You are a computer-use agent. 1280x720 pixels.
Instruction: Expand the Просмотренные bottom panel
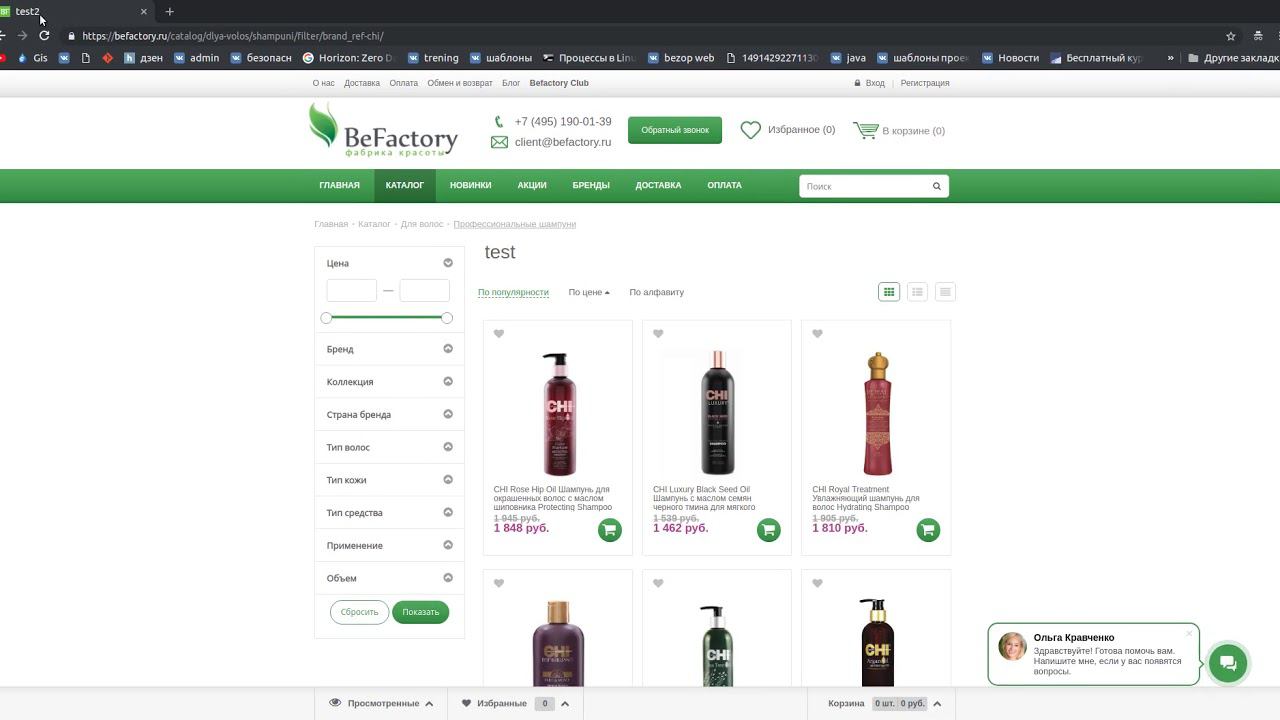tap(429, 704)
